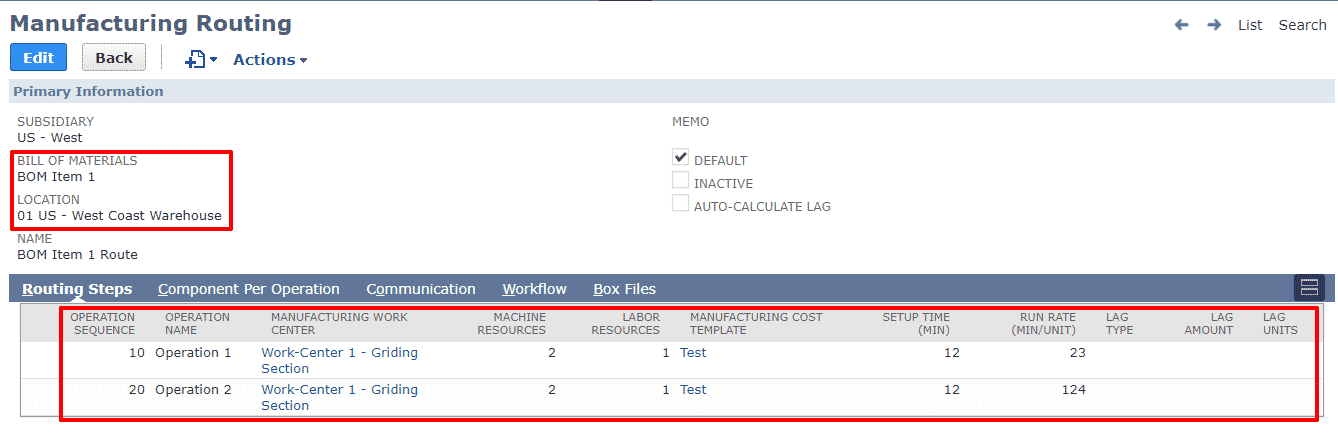1338x446 pixels.
Task: Click operation sequence 10 cell
Action: (x=136, y=352)
